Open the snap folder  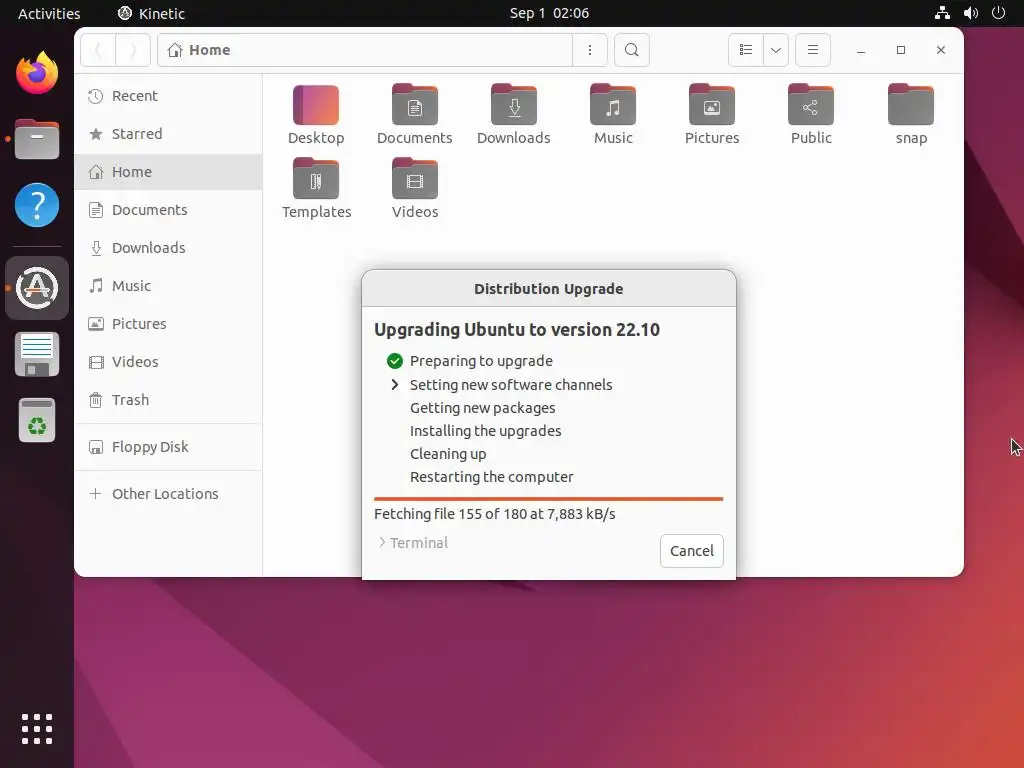pyautogui.click(x=911, y=115)
